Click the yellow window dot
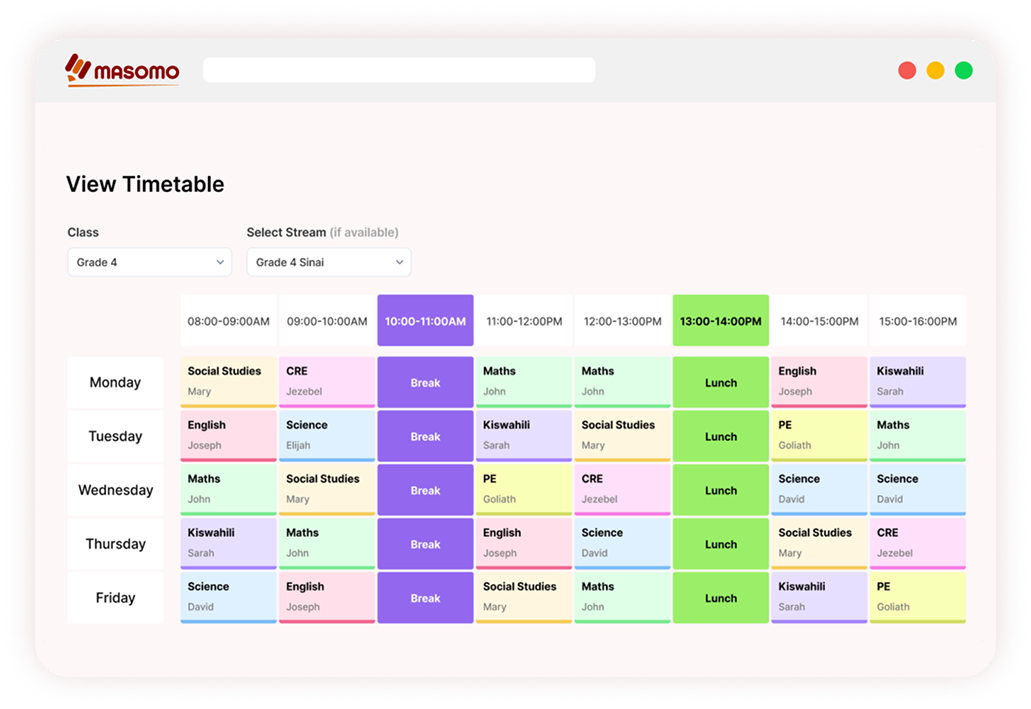1031x709 pixels. pos(935,70)
